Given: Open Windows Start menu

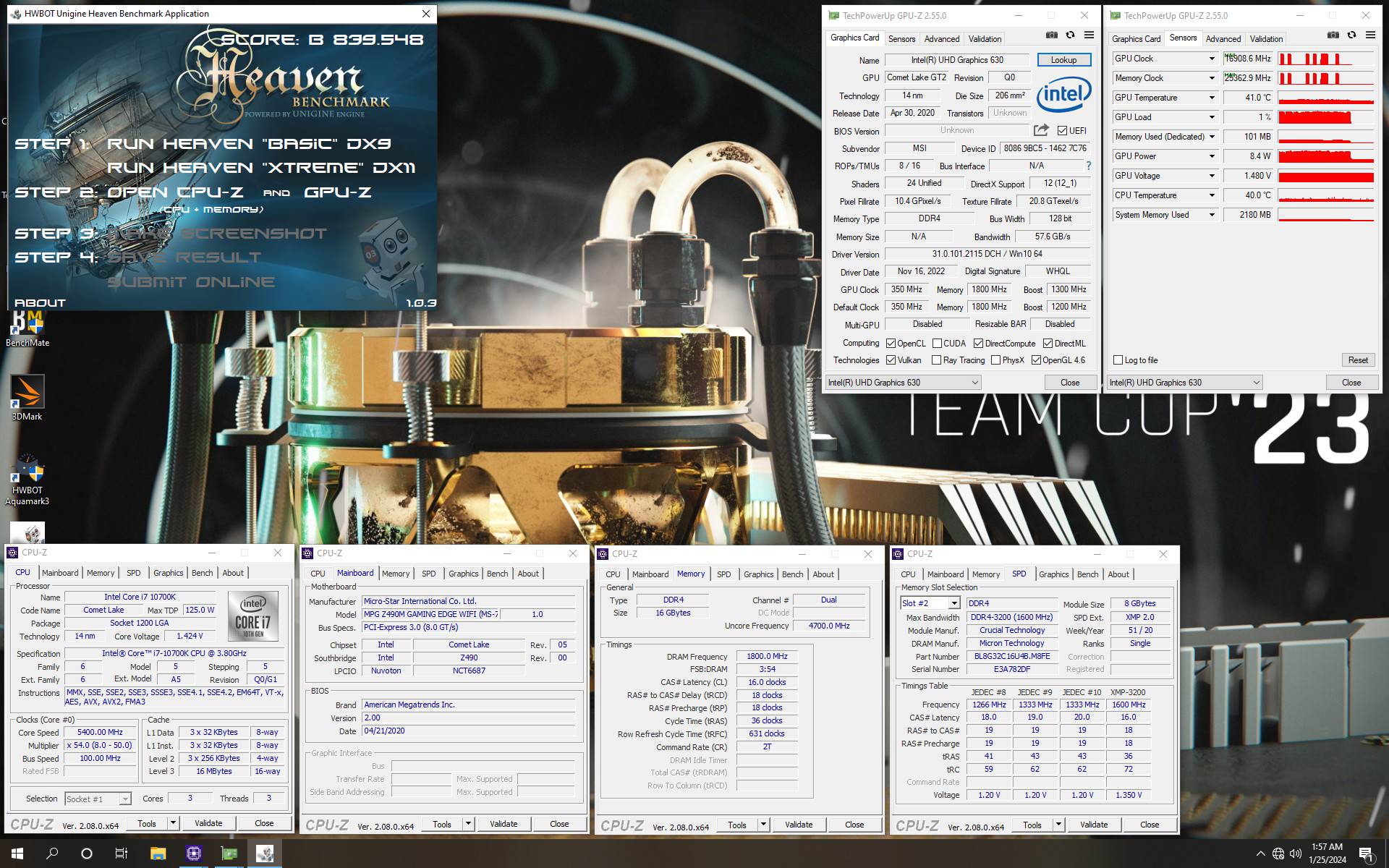Looking at the screenshot, I should (x=17, y=854).
